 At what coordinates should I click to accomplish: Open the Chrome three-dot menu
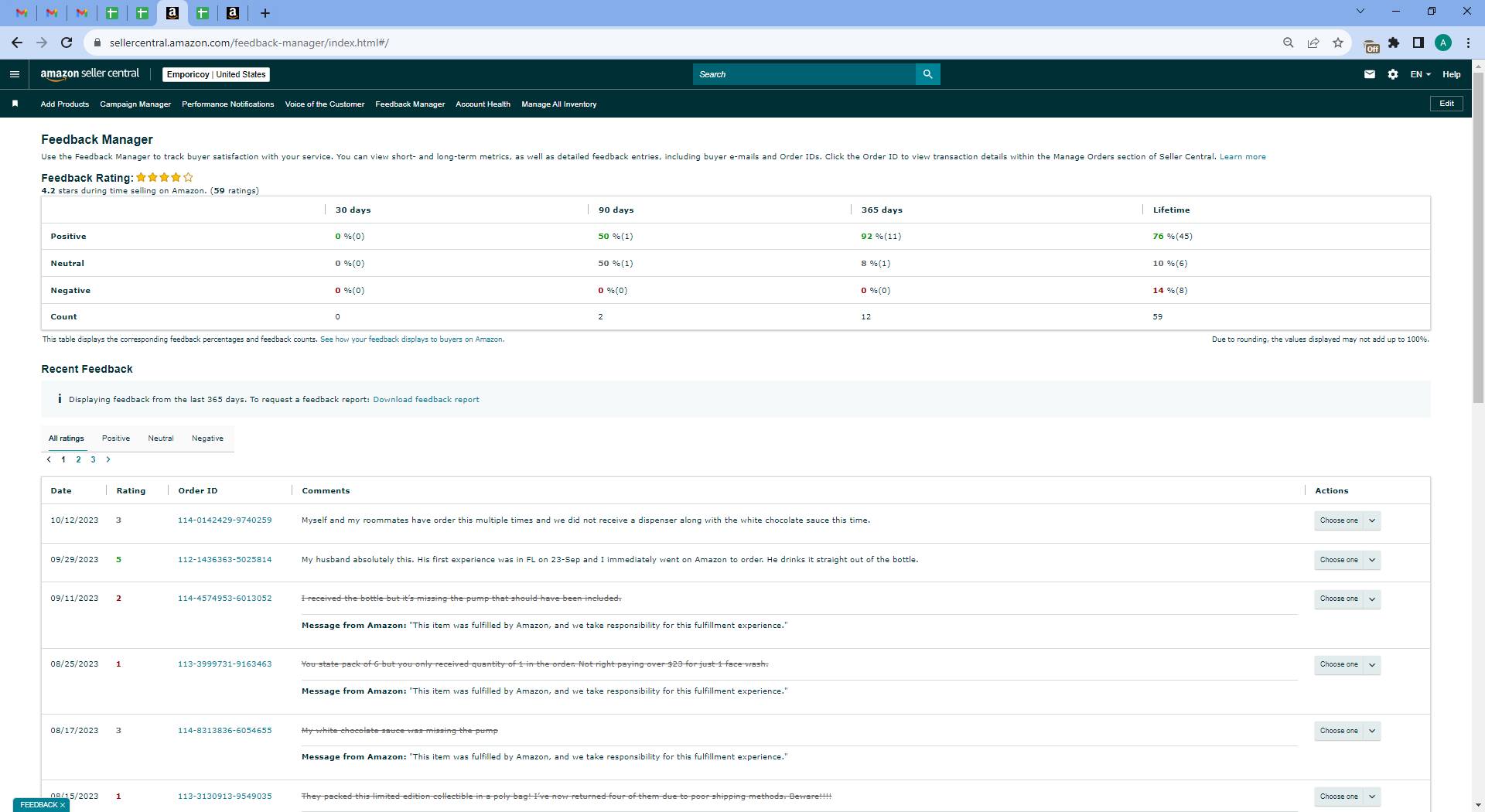click(1468, 43)
